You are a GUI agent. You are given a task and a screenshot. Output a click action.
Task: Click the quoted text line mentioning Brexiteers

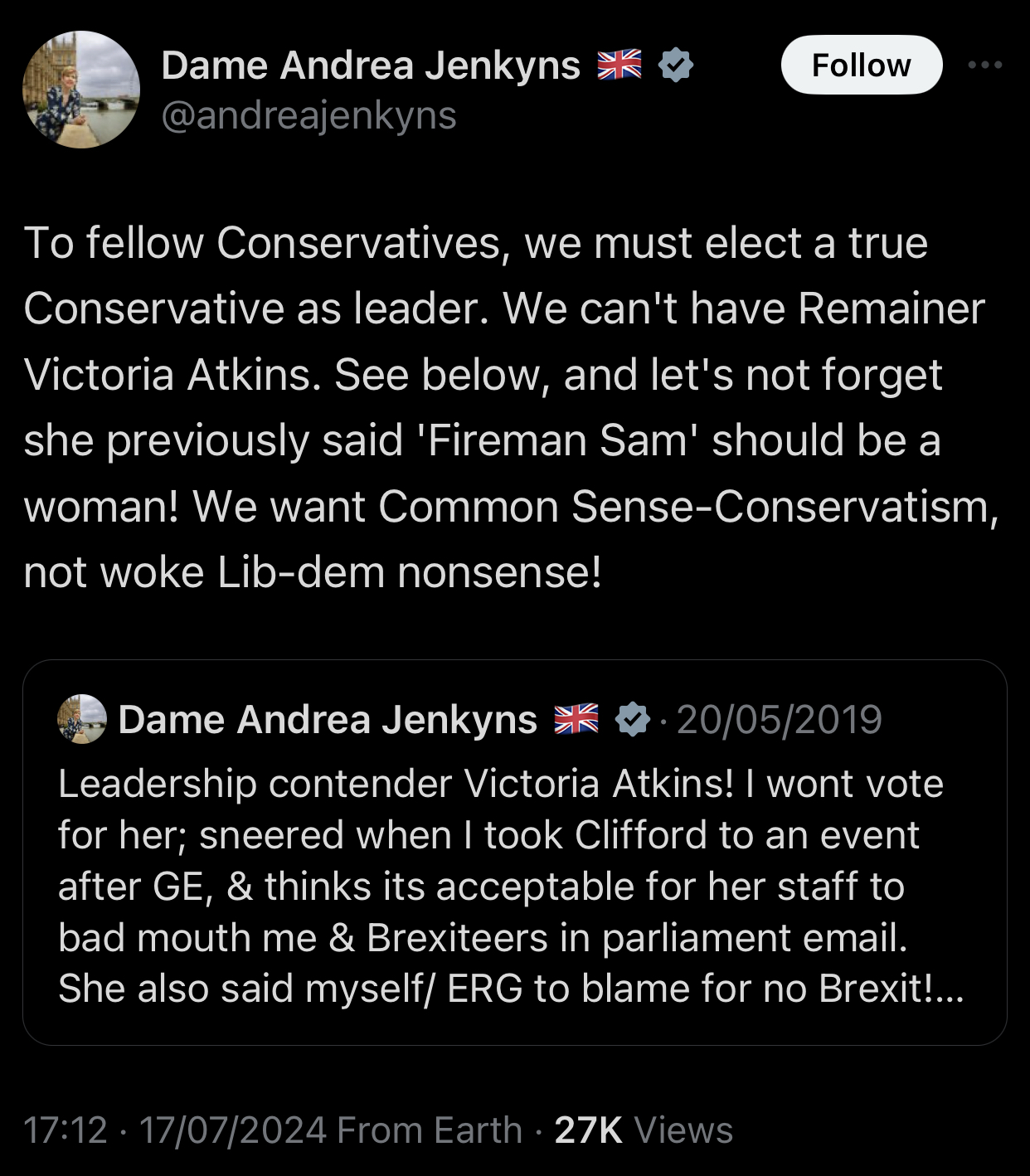click(483, 938)
